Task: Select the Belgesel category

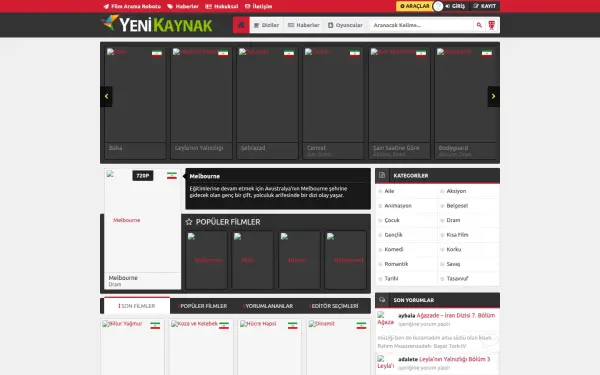Action: point(457,206)
